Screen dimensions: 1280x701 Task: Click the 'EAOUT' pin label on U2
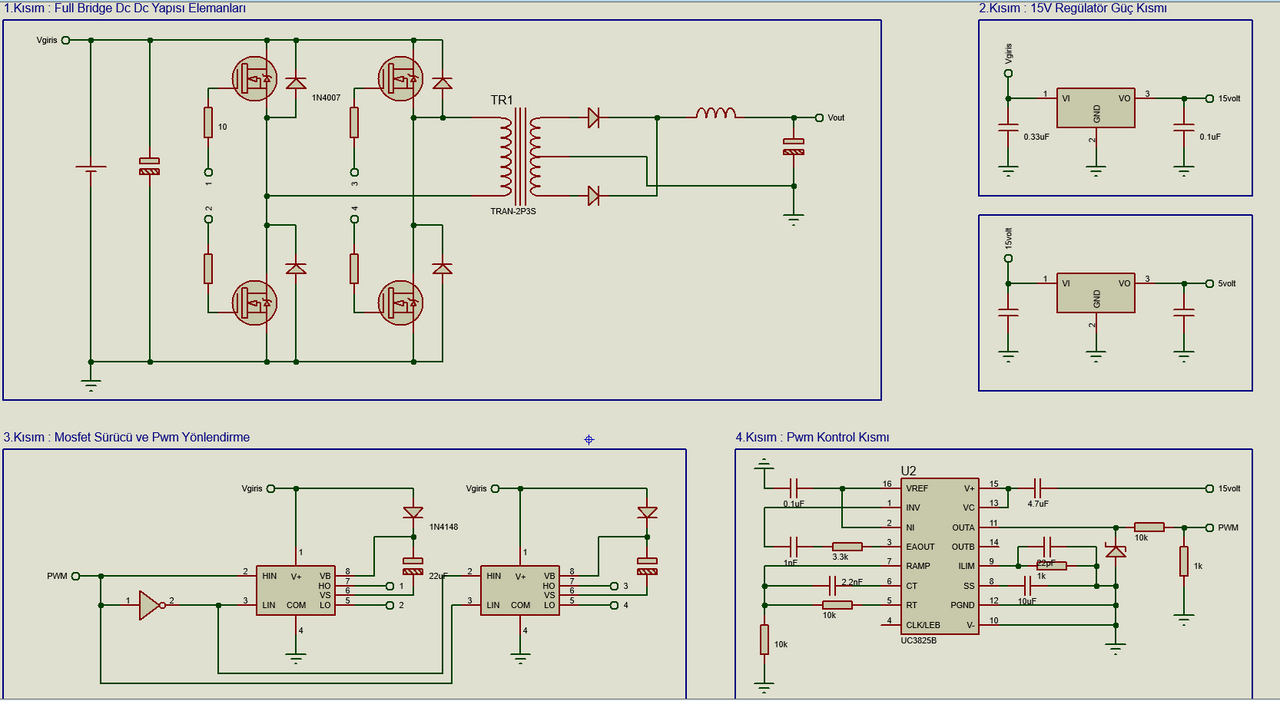[x=920, y=546]
